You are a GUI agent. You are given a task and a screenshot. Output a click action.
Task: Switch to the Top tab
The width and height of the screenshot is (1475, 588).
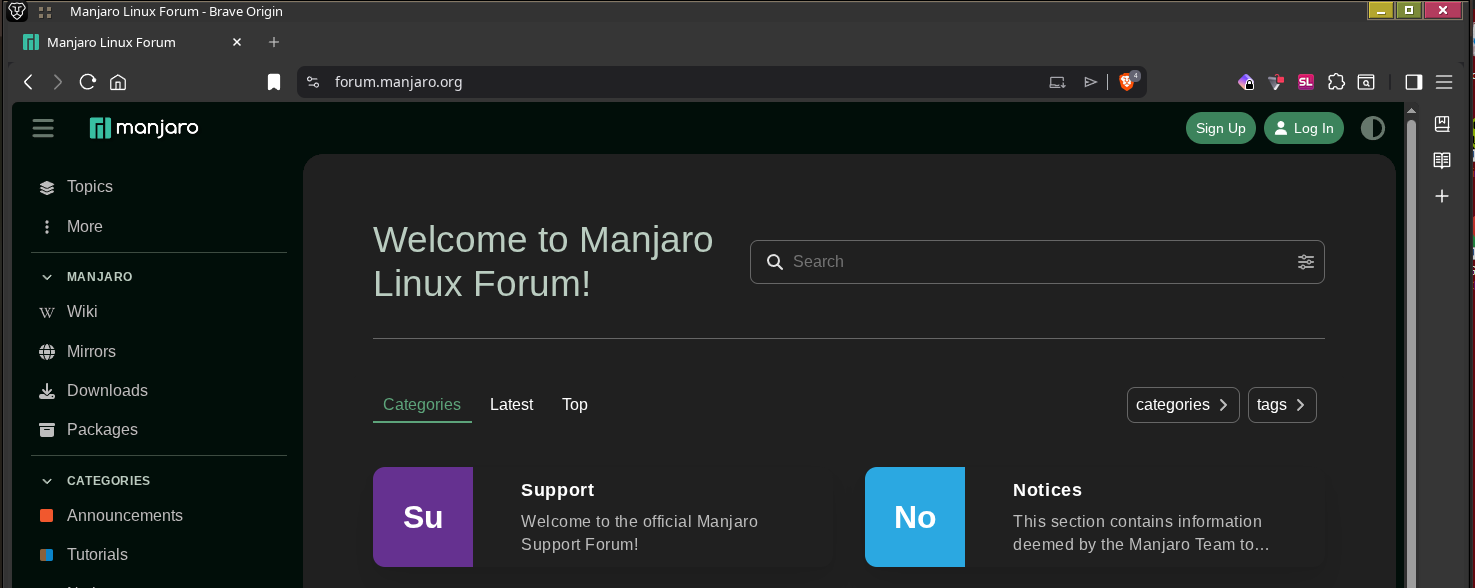(575, 405)
